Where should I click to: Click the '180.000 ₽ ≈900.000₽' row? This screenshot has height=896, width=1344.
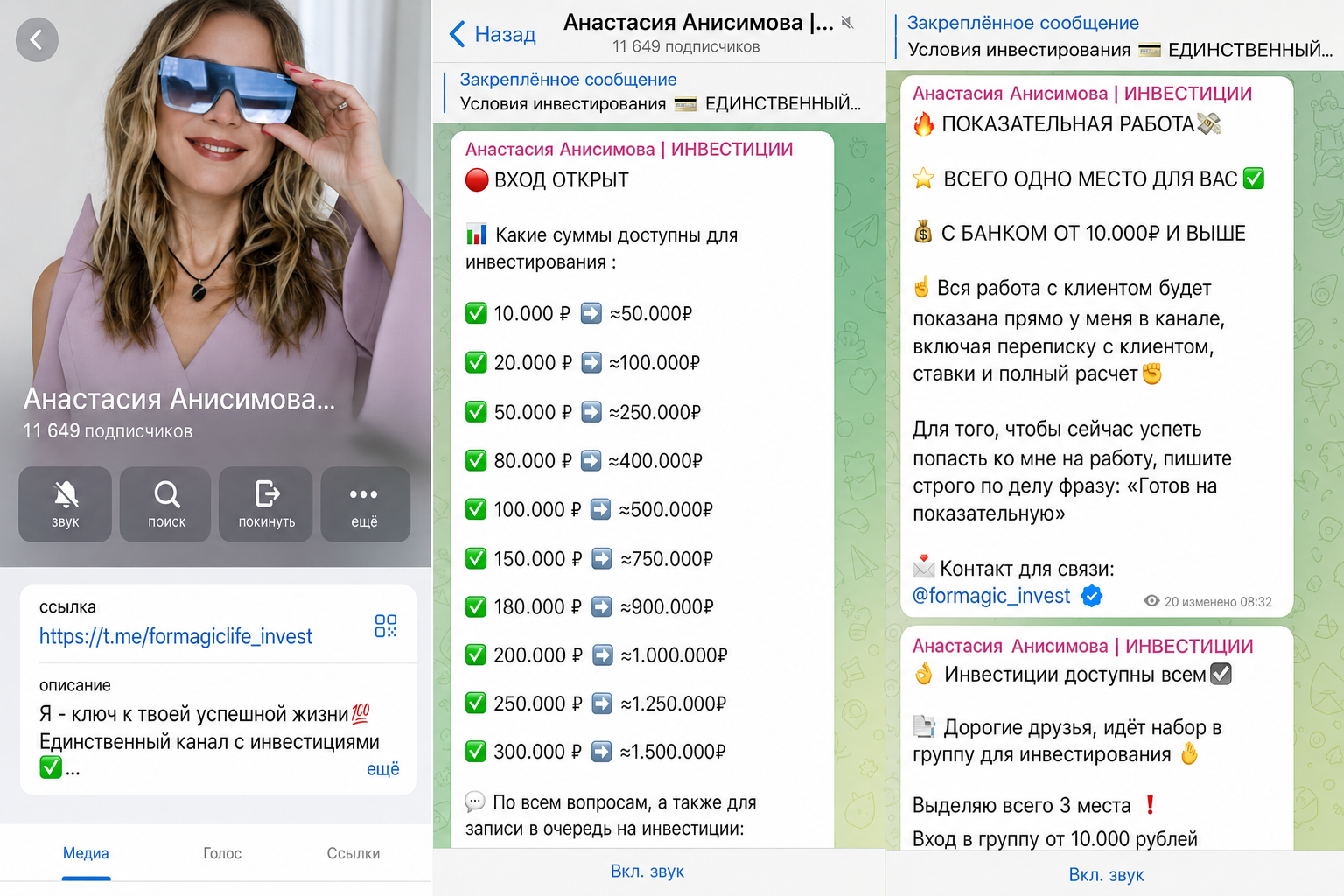click(x=590, y=606)
